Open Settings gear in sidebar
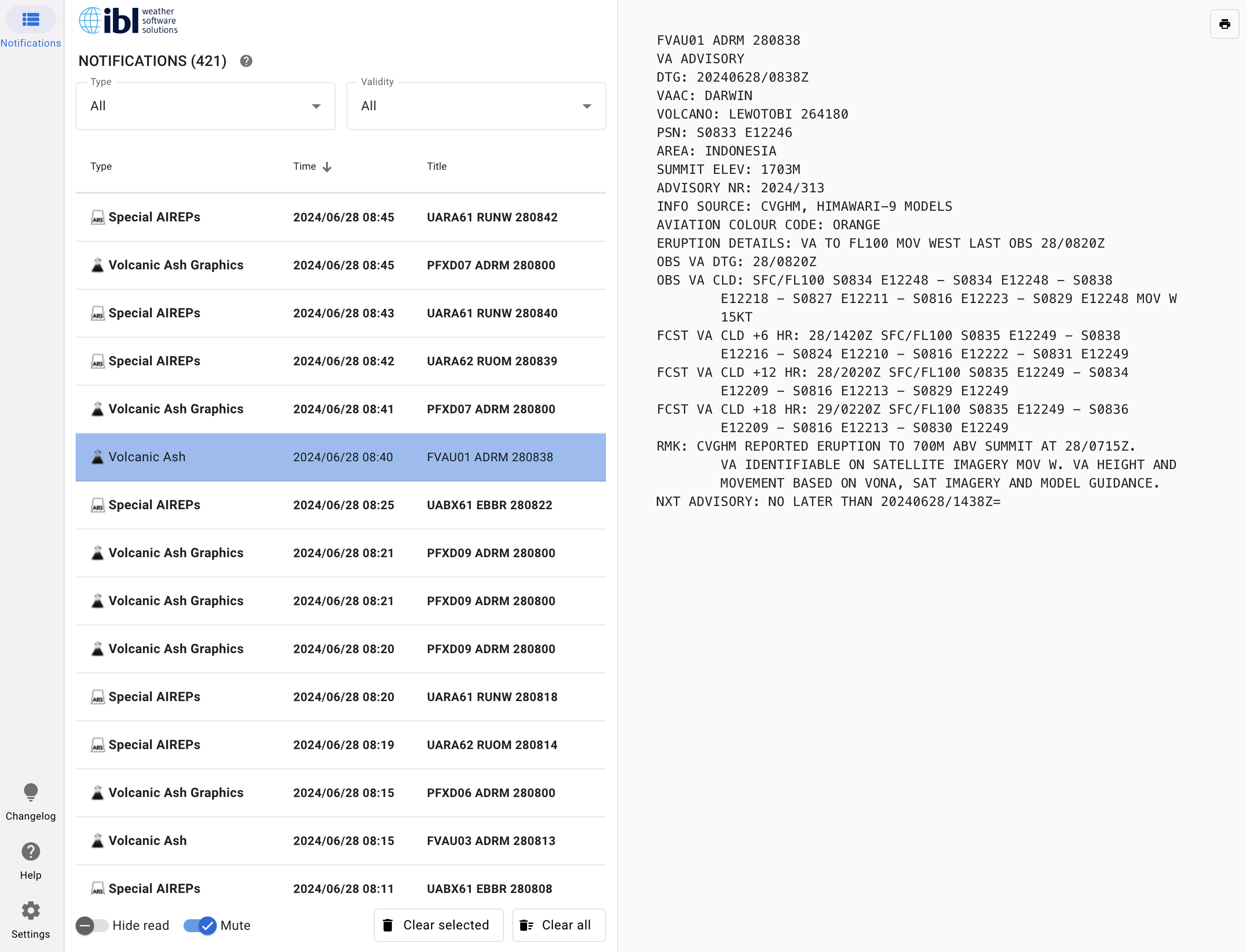This screenshot has height=952, width=1247. [x=30, y=910]
